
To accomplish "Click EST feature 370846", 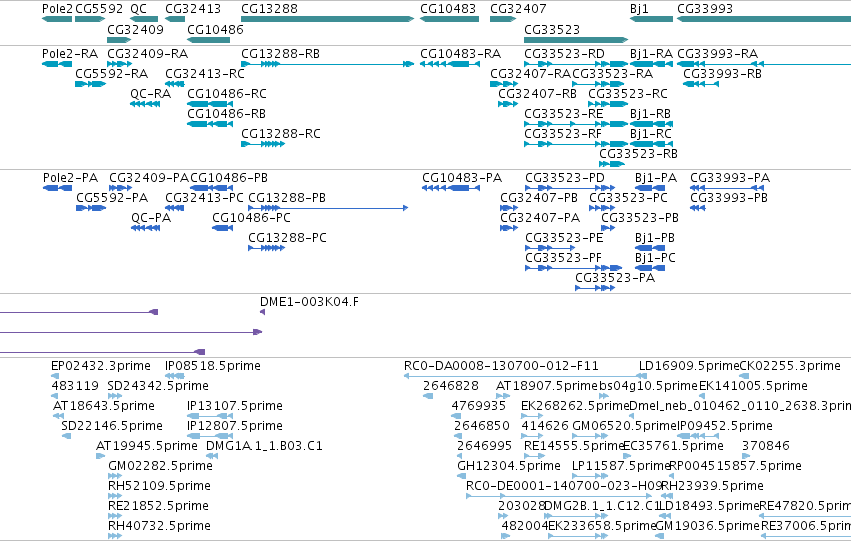I will pyautogui.click(x=747, y=456).
